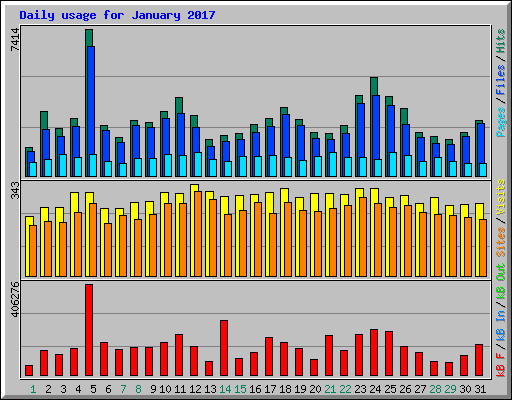Screen dimensions: 512x400
Task: Click day label 2 on x-axis
Action: click(48, 389)
